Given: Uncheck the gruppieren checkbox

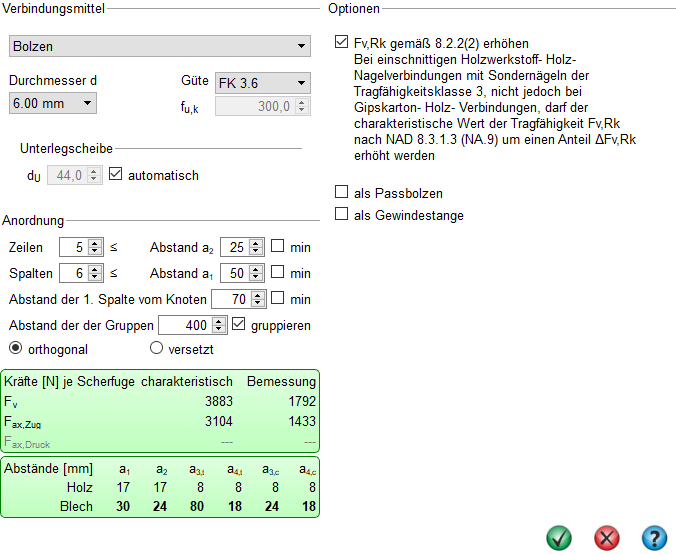Looking at the screenshot, I should 239,325.
